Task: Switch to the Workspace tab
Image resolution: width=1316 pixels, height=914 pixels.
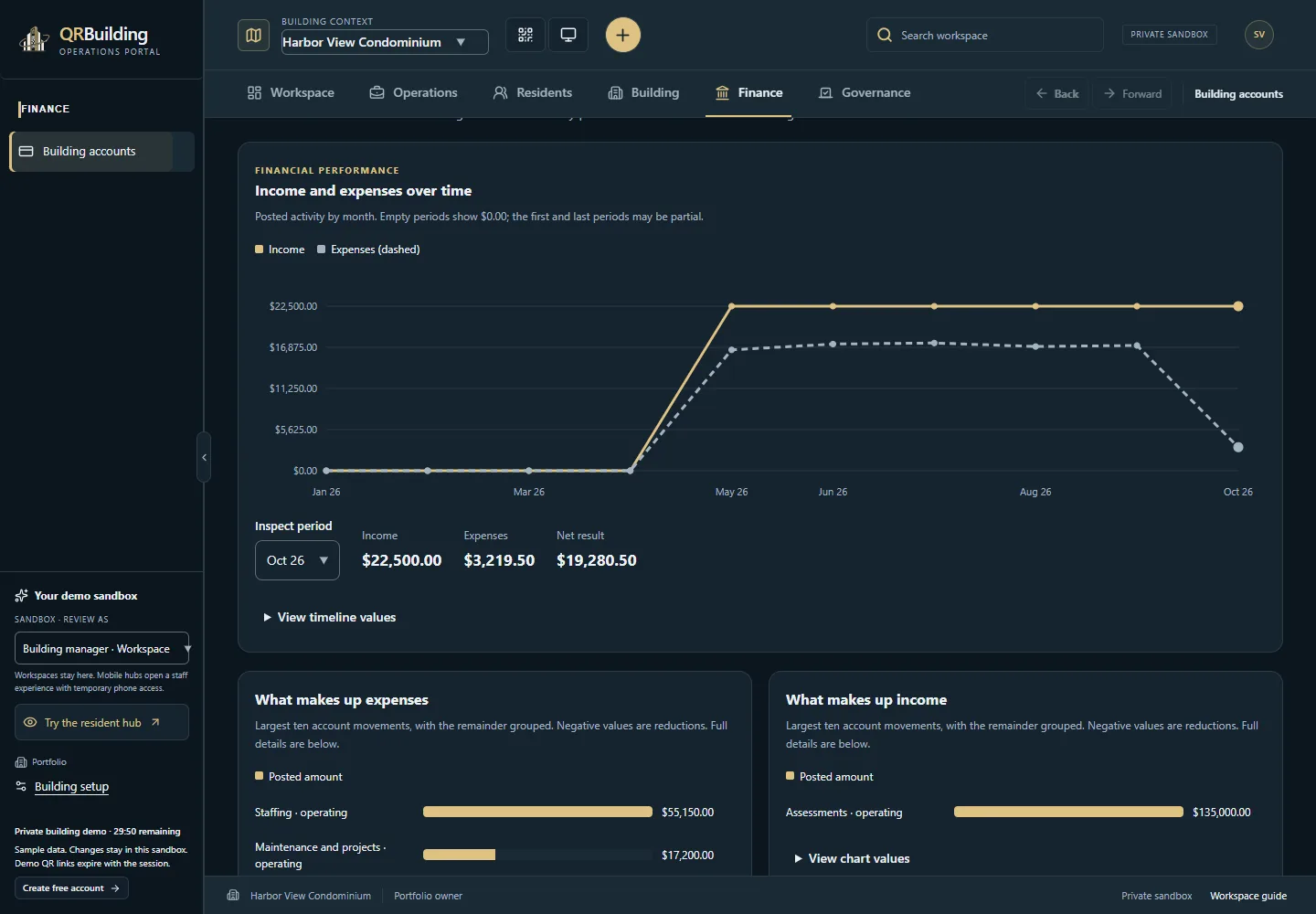Action: [x=291, y=92]
